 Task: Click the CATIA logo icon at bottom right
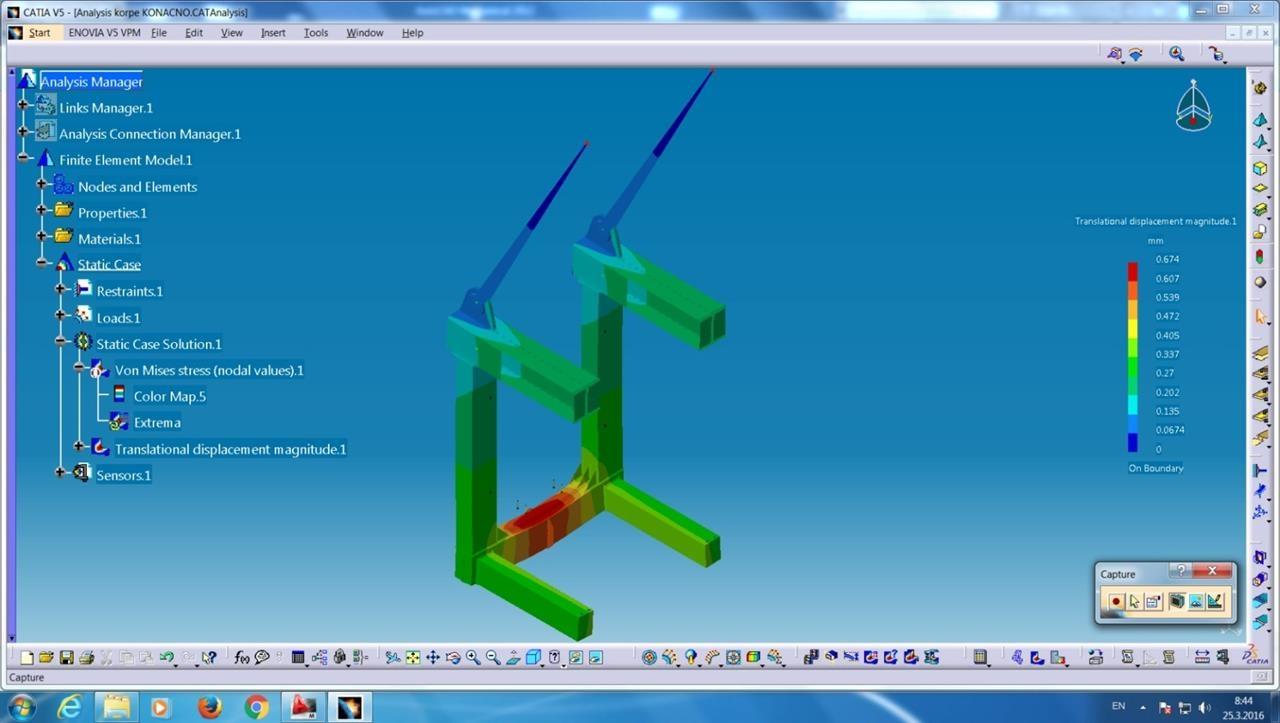(1257, 656)
